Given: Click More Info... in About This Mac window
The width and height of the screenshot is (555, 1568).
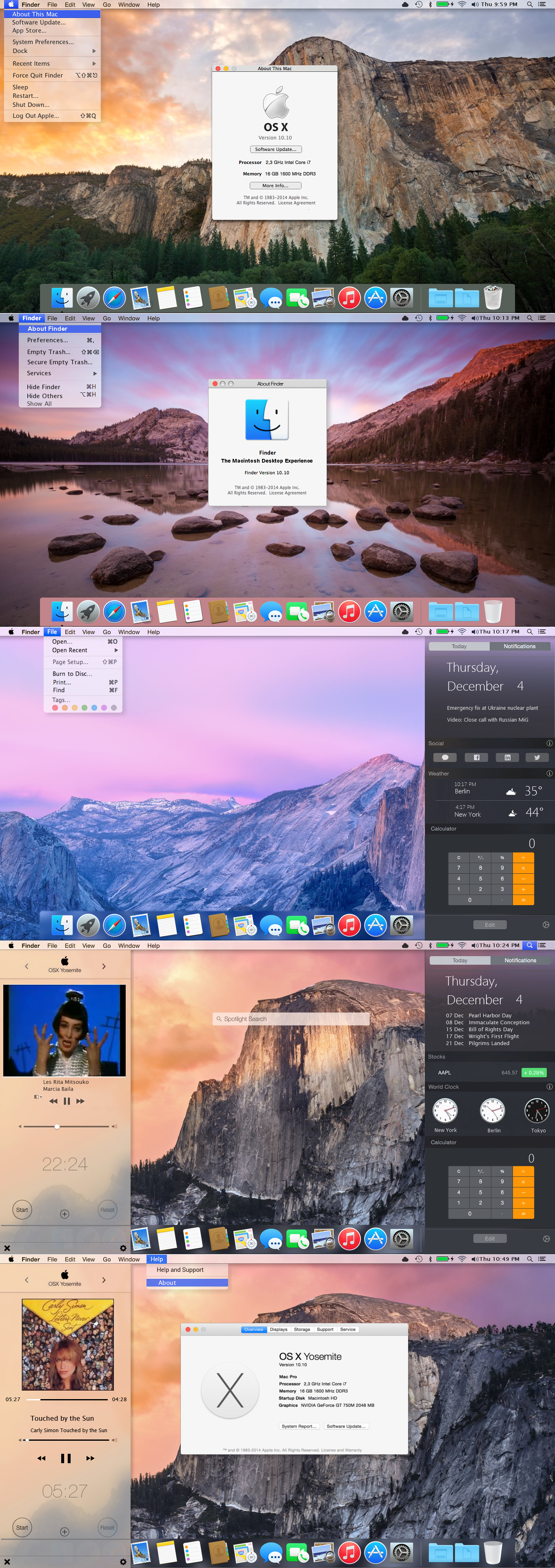Looking at the screenshot, I should [275, 186].
